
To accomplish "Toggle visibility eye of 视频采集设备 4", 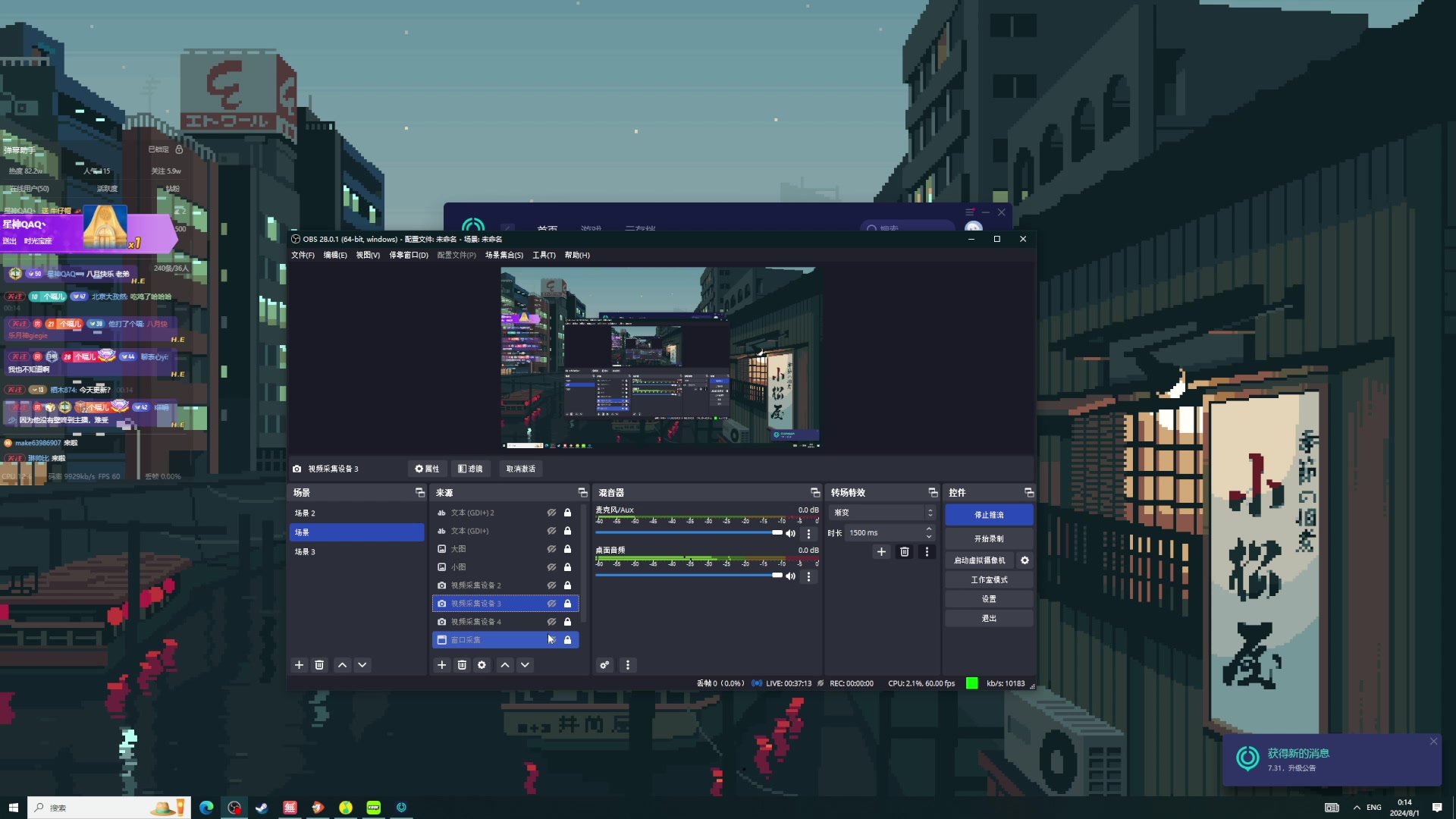I will (552, 622).
